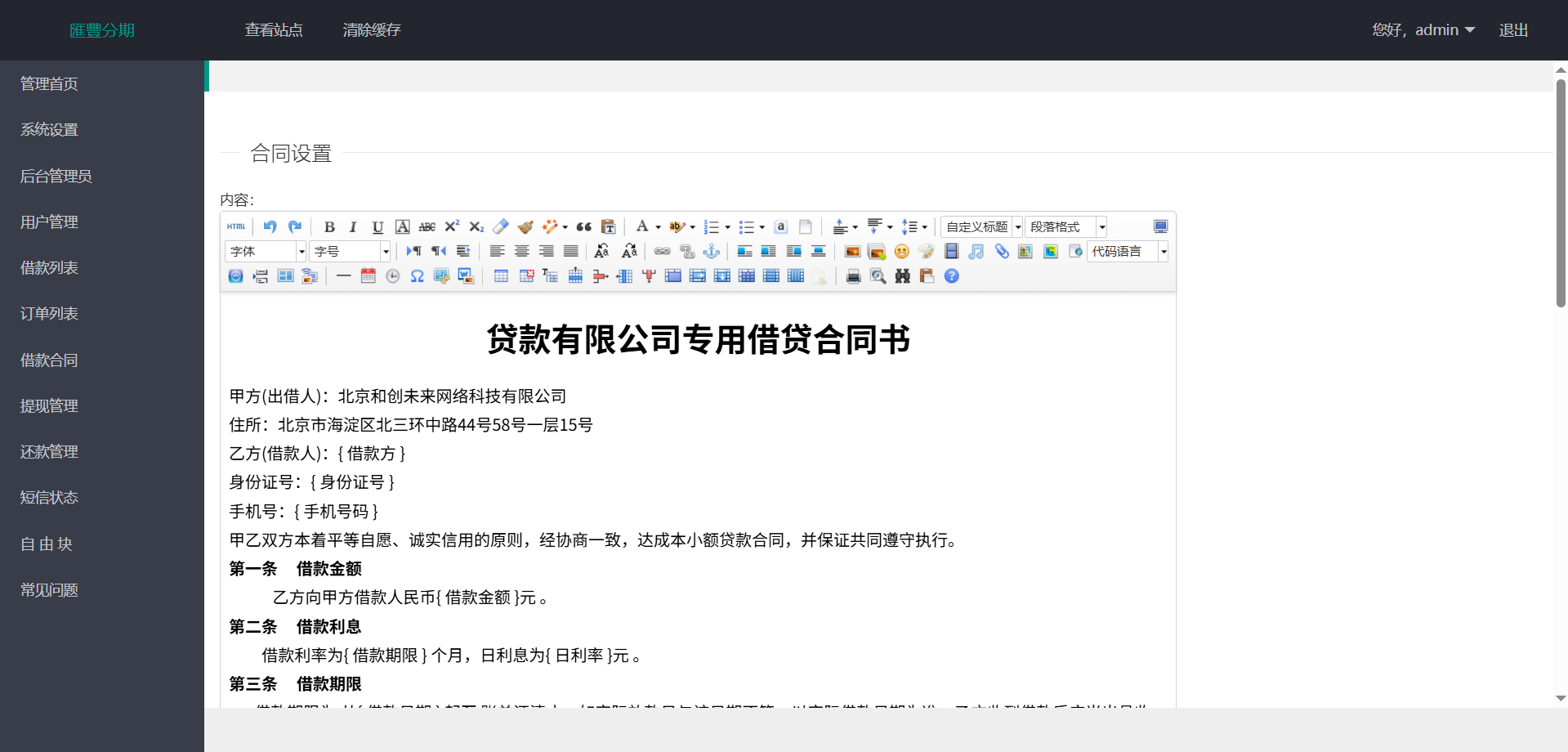The width and height of the screenshot is (1568, 752).
Task: Expand the unordered list style dropdown
Action: pyautogui.click(x=762, y=227)
